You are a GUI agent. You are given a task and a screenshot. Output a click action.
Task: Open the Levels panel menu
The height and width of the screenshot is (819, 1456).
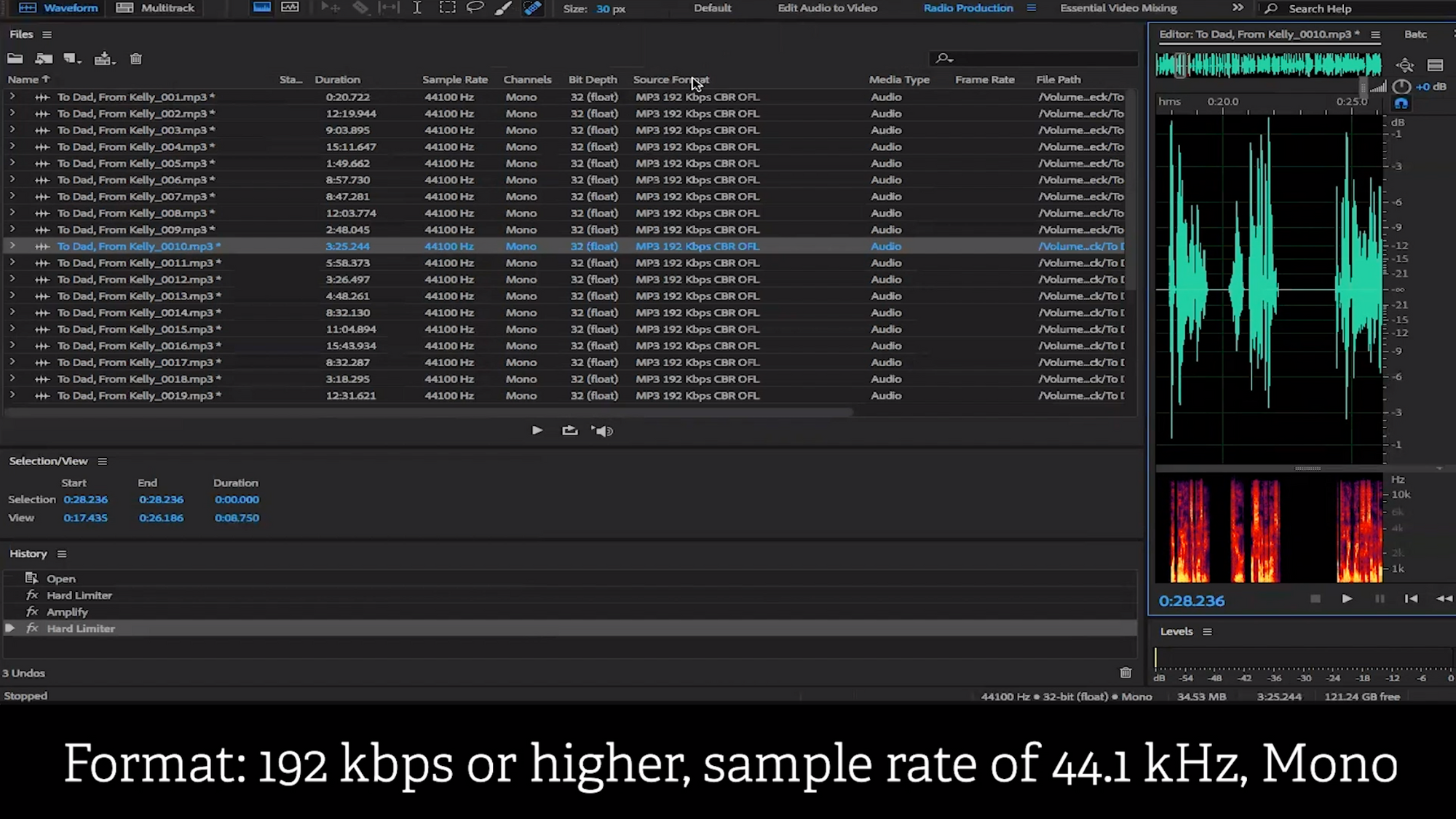(1207, 632)
